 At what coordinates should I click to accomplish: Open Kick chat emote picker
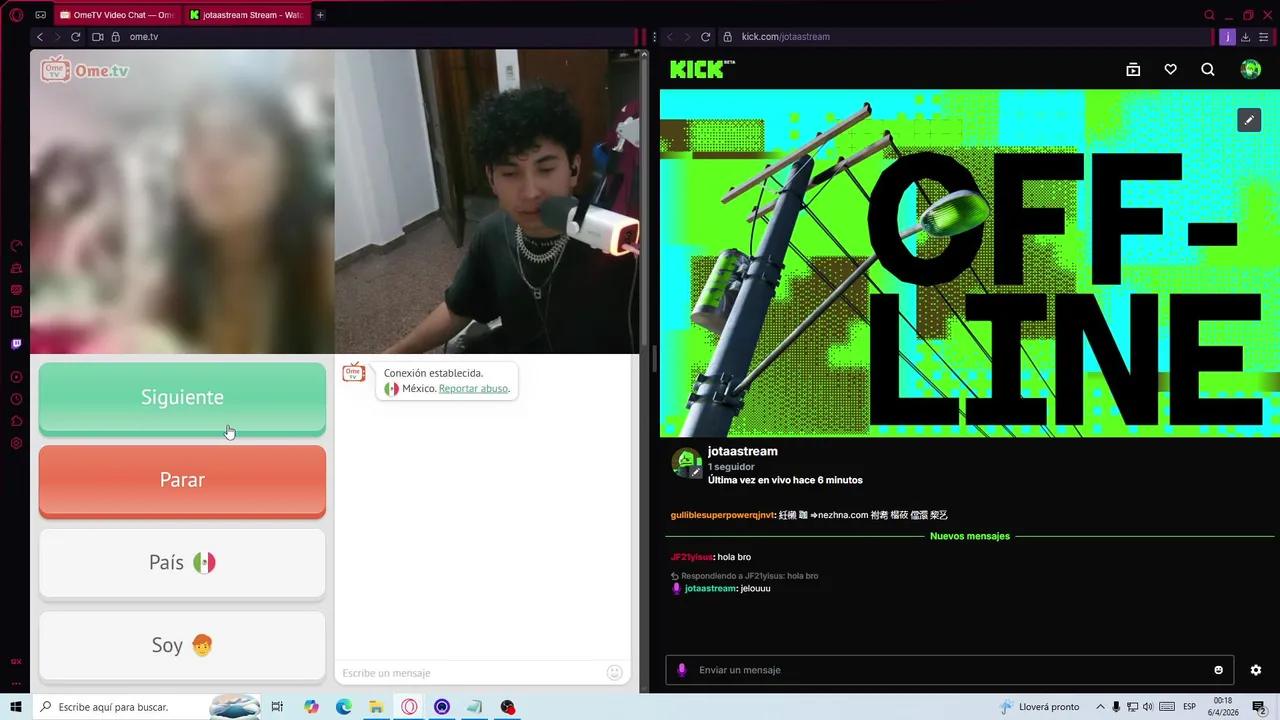(x=1218, y=670)
